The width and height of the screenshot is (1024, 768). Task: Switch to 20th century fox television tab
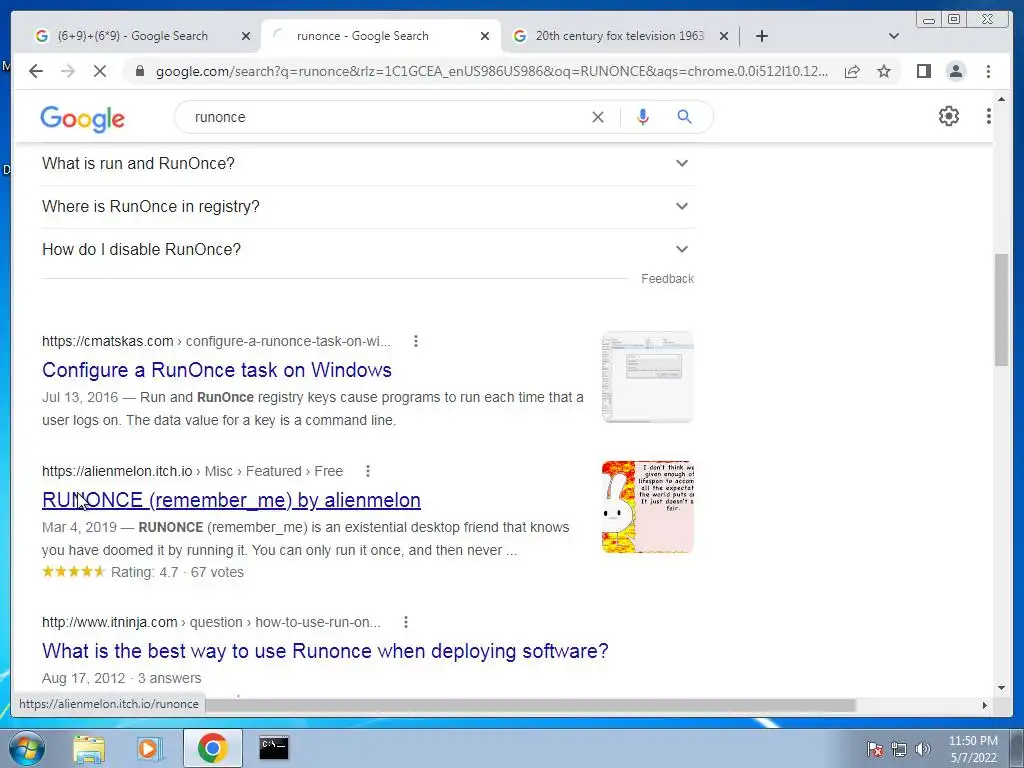pyautogui.click(x=619, y=36)
